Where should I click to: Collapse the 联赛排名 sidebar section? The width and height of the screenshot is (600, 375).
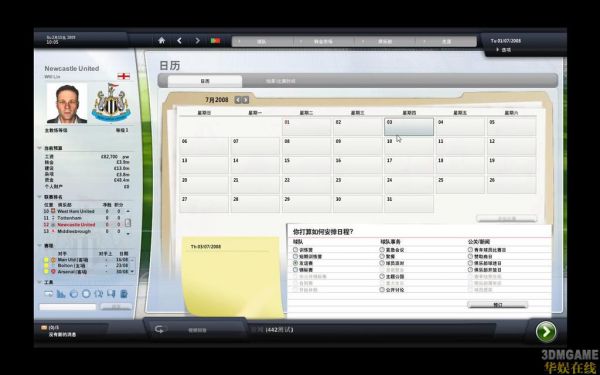[39, 197]
